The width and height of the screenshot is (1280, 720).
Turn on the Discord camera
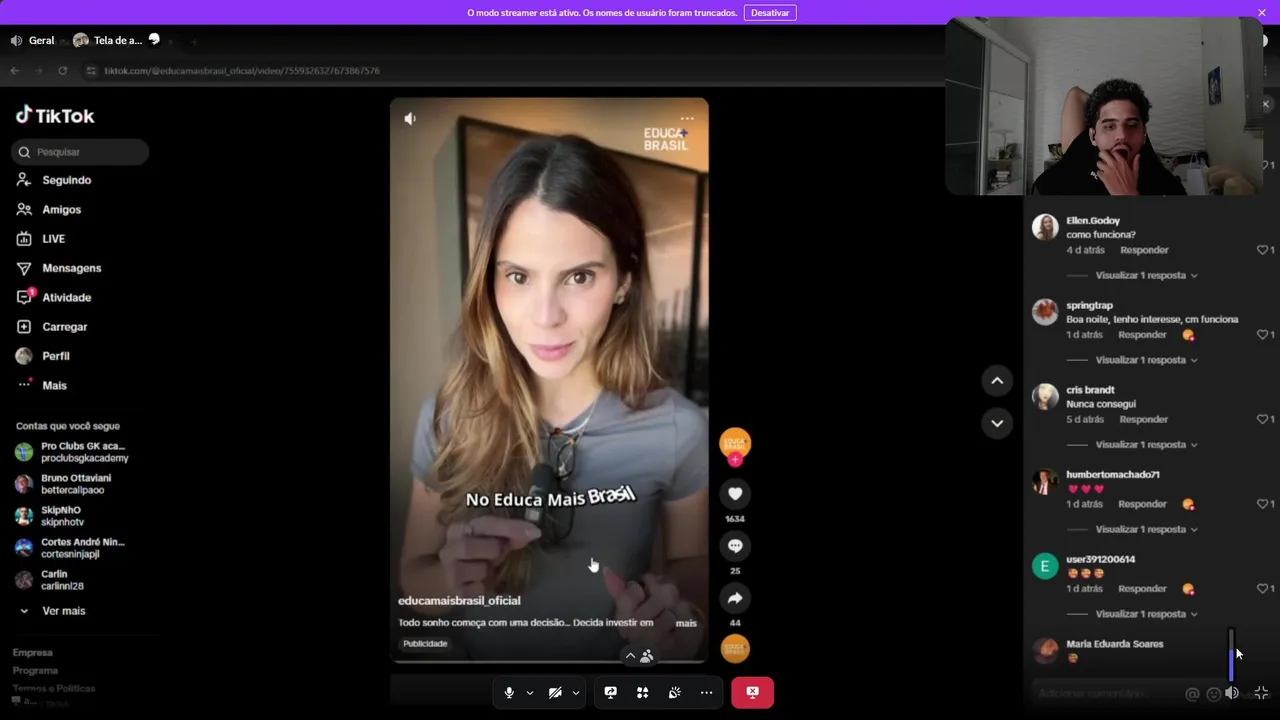click(555, 692)
